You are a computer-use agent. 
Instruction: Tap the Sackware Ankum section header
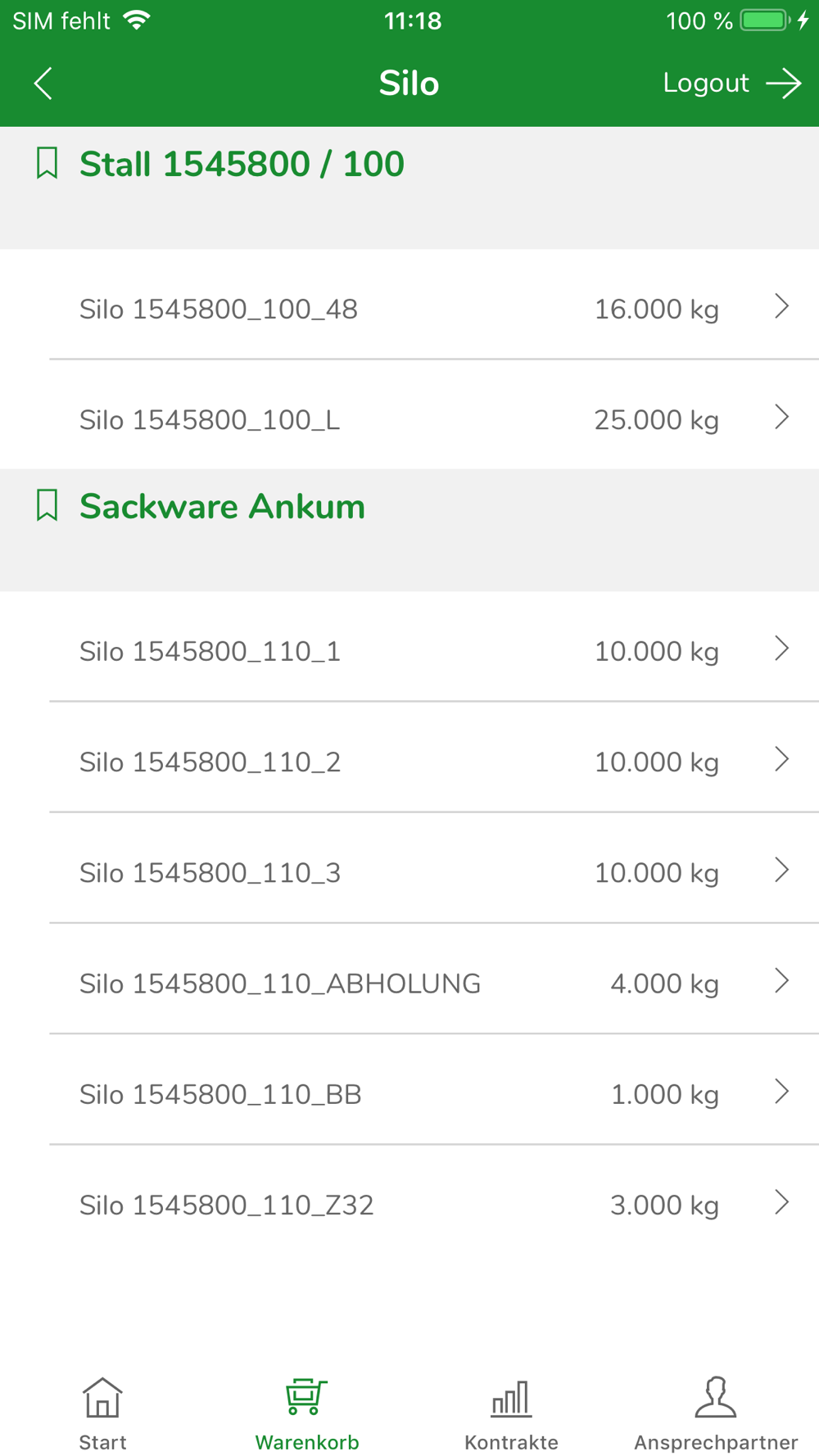click(409, 530)
